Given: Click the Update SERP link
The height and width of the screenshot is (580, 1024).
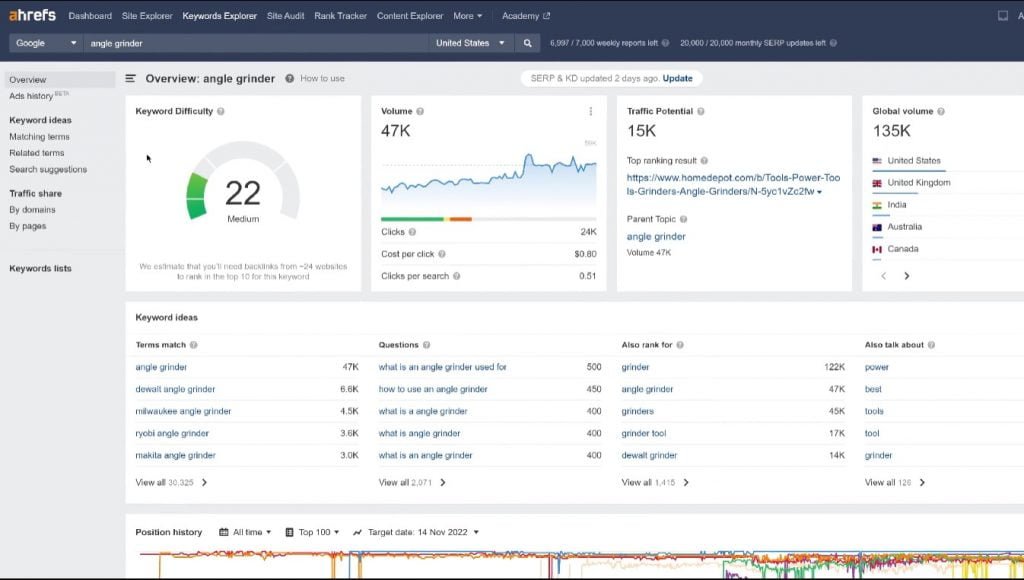Looking at the screenshot, I should (677, 78).
